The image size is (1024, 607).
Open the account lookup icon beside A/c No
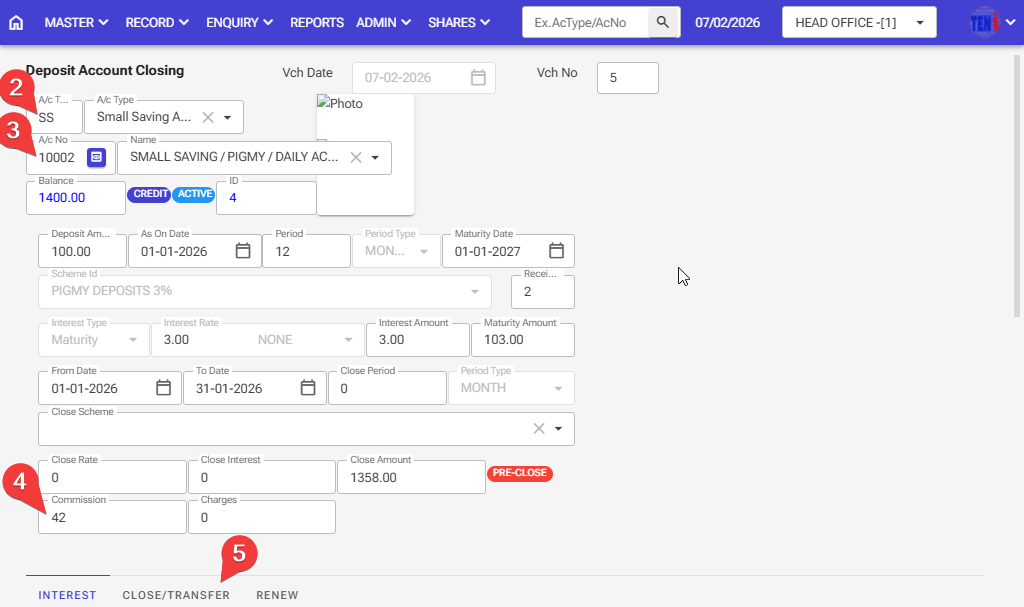point(96,158)
